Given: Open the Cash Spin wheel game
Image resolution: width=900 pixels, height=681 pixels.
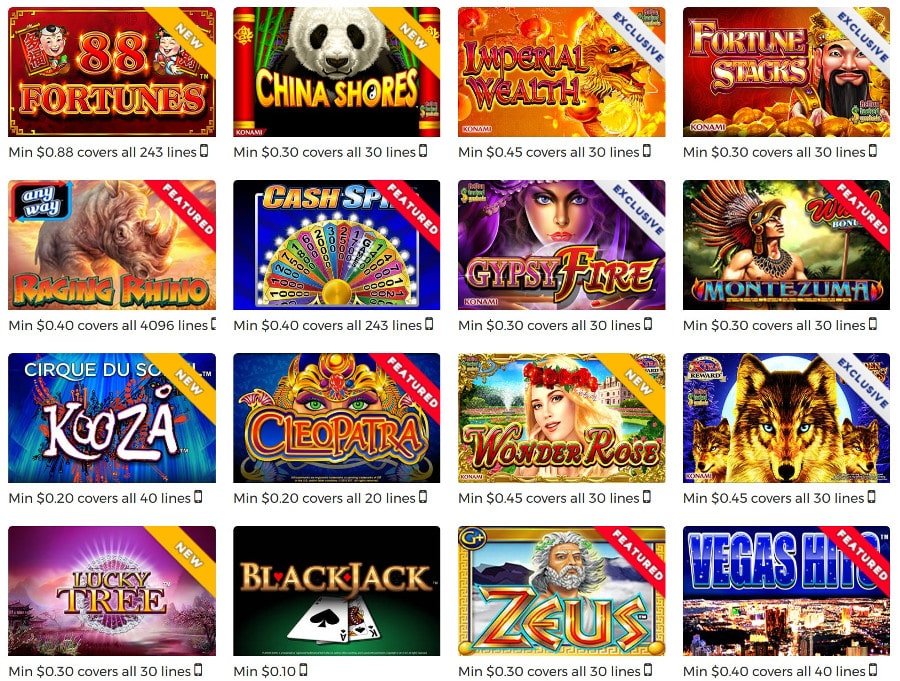Looking at the screenshot, I should 336,245.
